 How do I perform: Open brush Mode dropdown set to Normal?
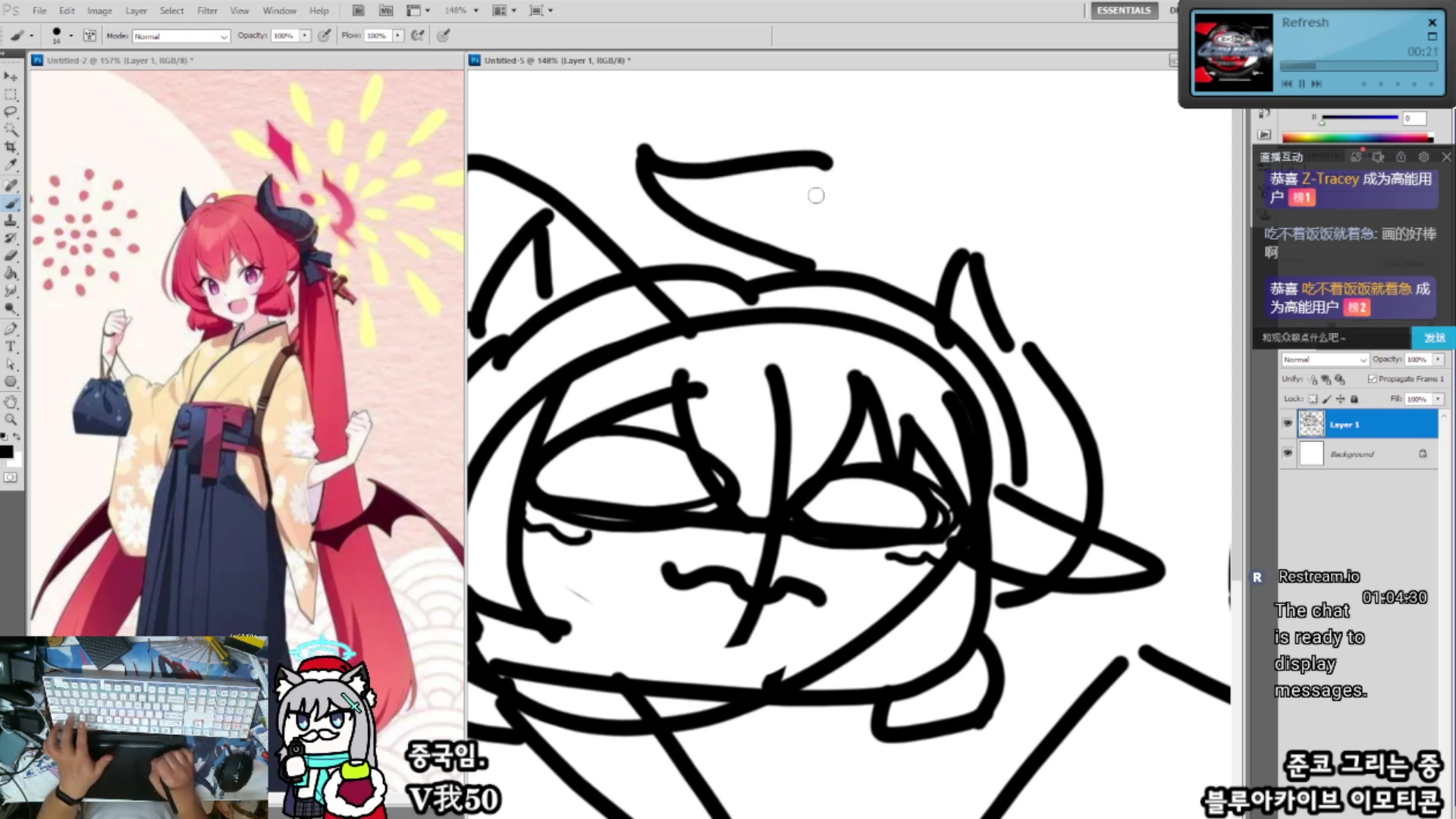180,36
